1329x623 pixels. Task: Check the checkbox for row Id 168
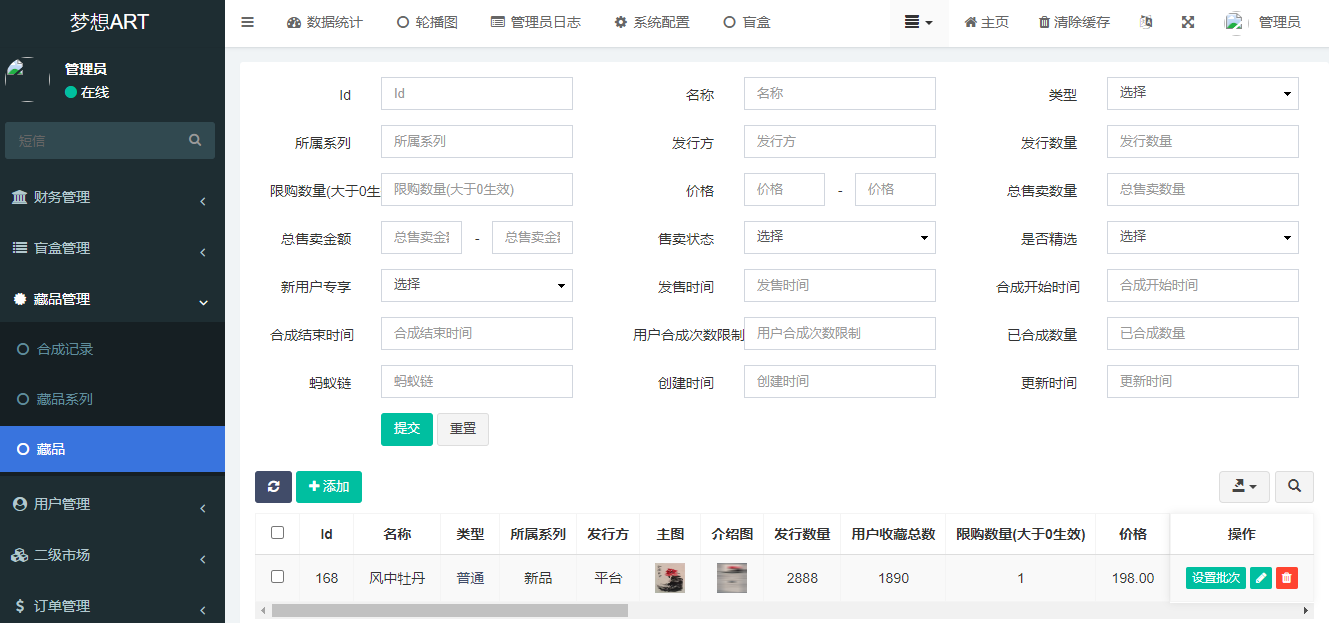(x=277, y=578)
